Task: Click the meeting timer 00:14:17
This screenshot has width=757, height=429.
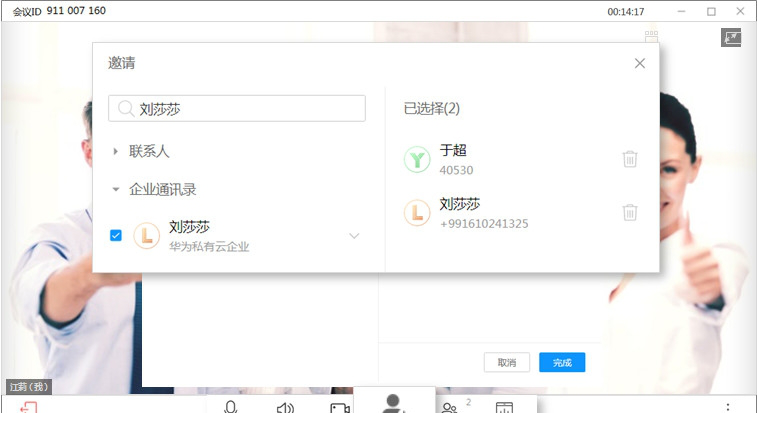Action: point(626,12)
